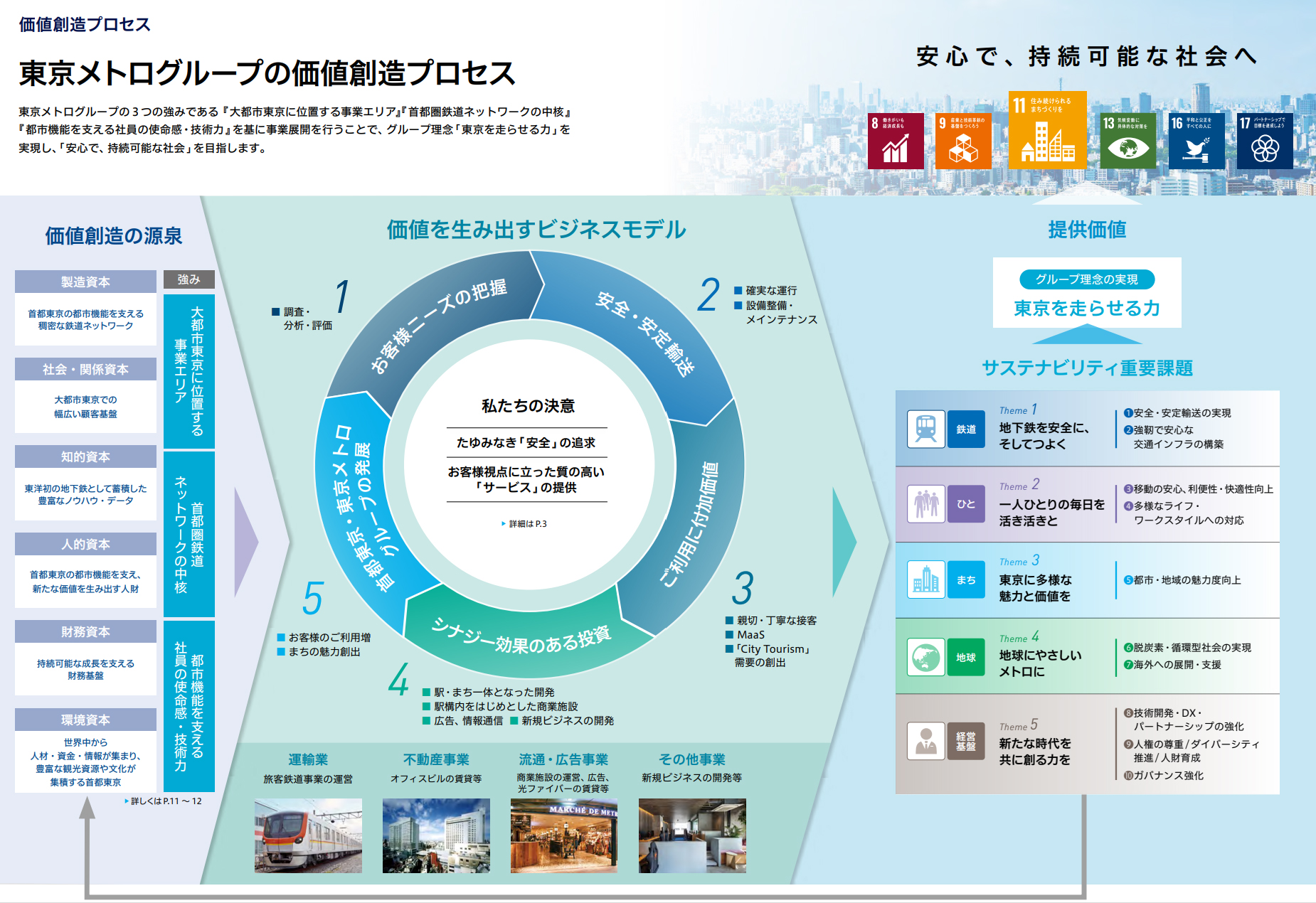
Task: Click the 運輸業 heading
Action: pos(308,759)
